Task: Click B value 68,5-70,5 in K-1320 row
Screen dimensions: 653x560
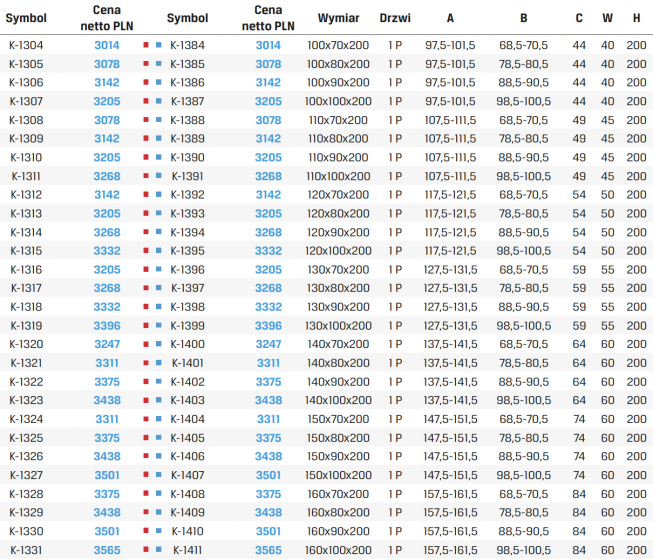Action: point(523,344)
